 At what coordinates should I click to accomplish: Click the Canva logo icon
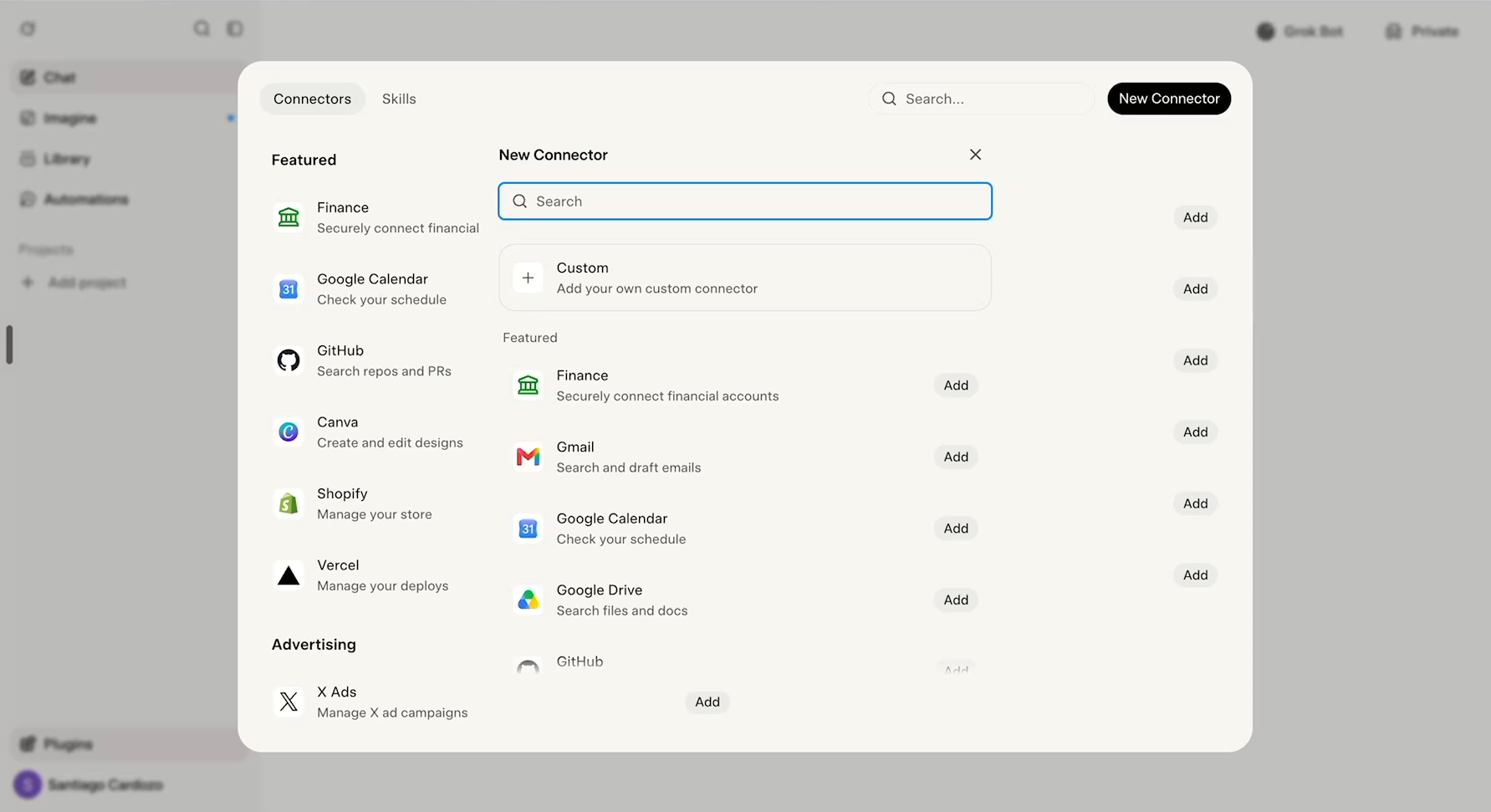coord(288,432)
